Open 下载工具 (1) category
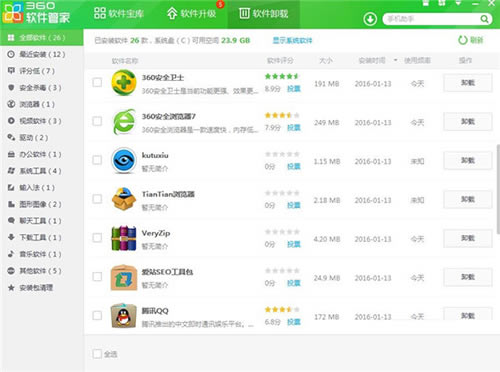The image size is (500, 372). click(42, 238)
